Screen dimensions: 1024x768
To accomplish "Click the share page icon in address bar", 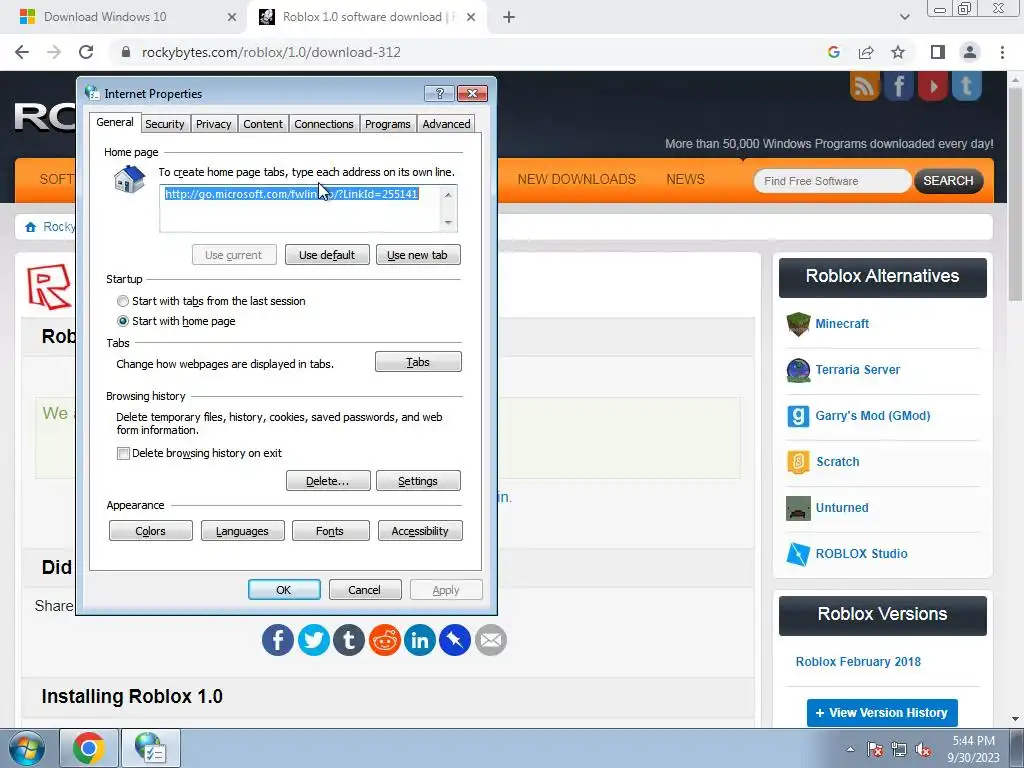I will tap(866, 52).
